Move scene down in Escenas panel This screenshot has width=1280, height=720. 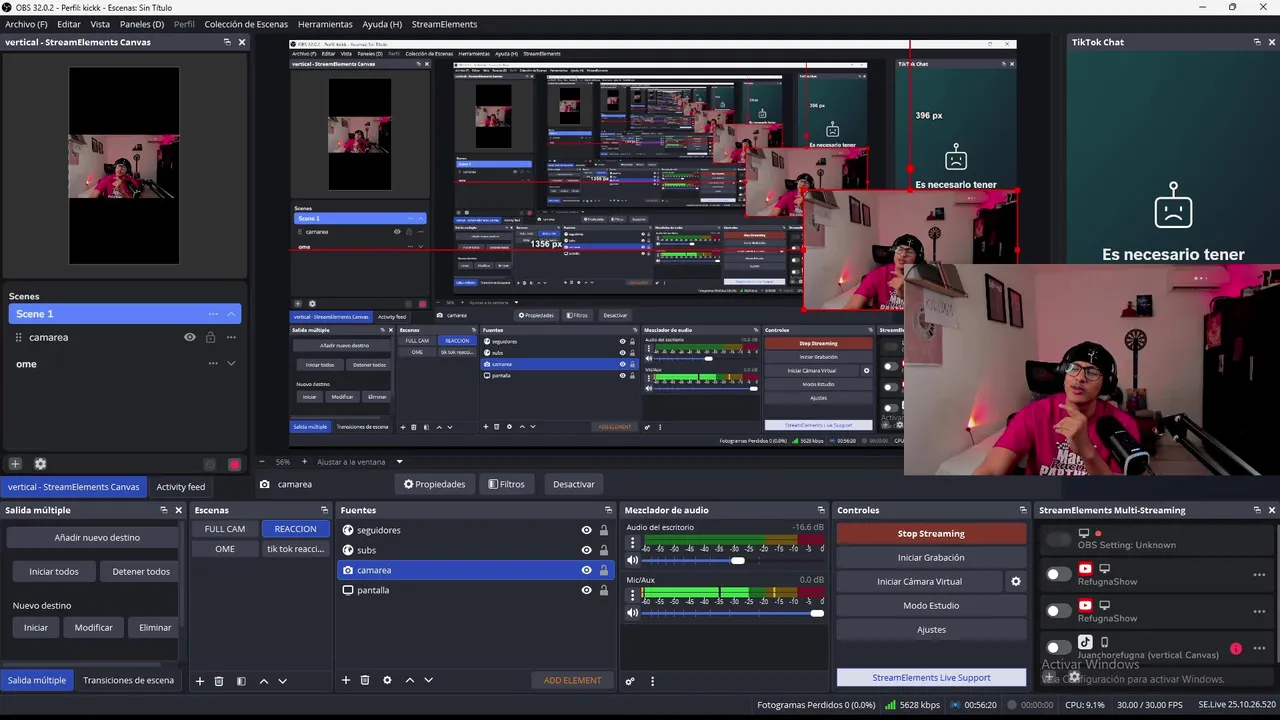282,681
